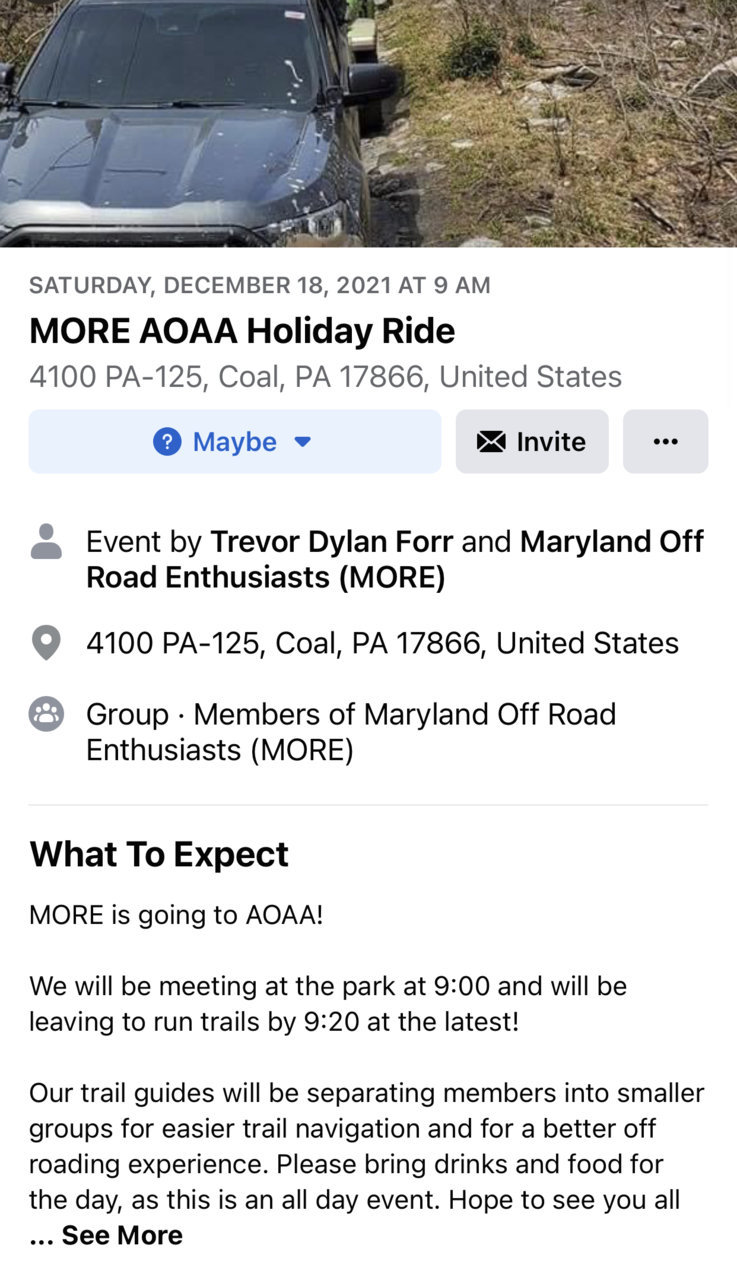This screenshot has height=1280, width=737.
Task: Tap the event title MORE AOAA Holiday Ride
Action: coord(242,331)
